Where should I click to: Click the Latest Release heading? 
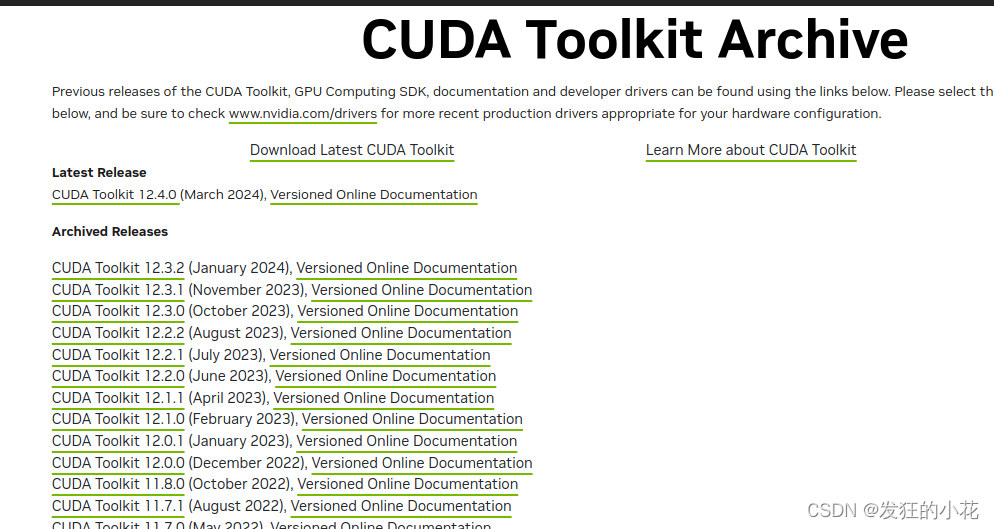(99, 173)
